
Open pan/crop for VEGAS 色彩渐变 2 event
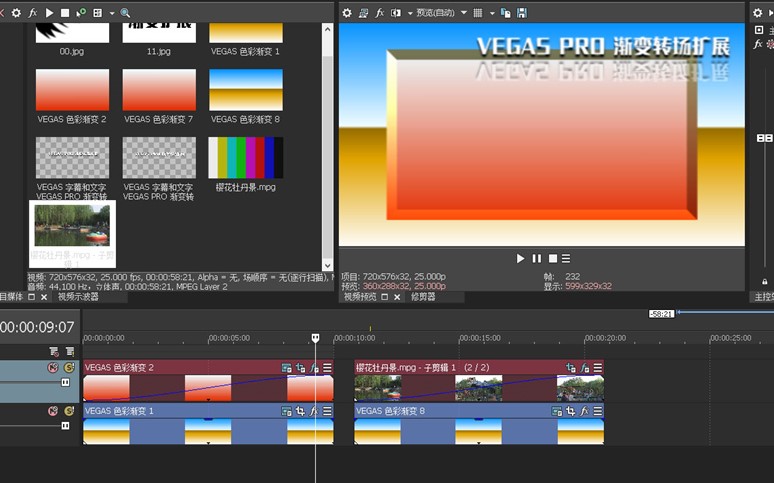301,368
